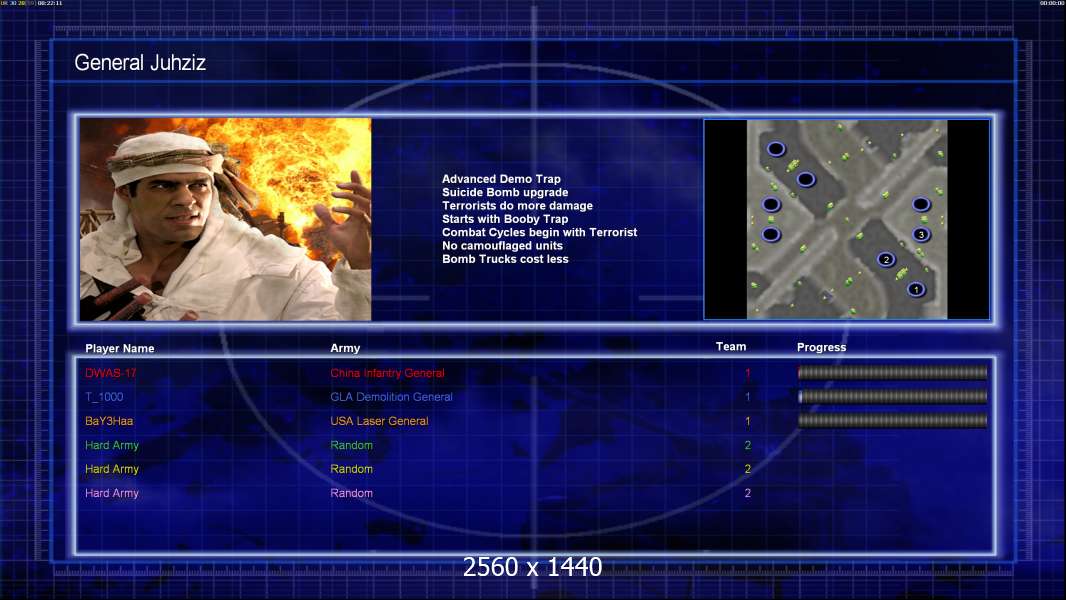Click 'Advanced Demo Trap' ability line

(x=501, y=179)
